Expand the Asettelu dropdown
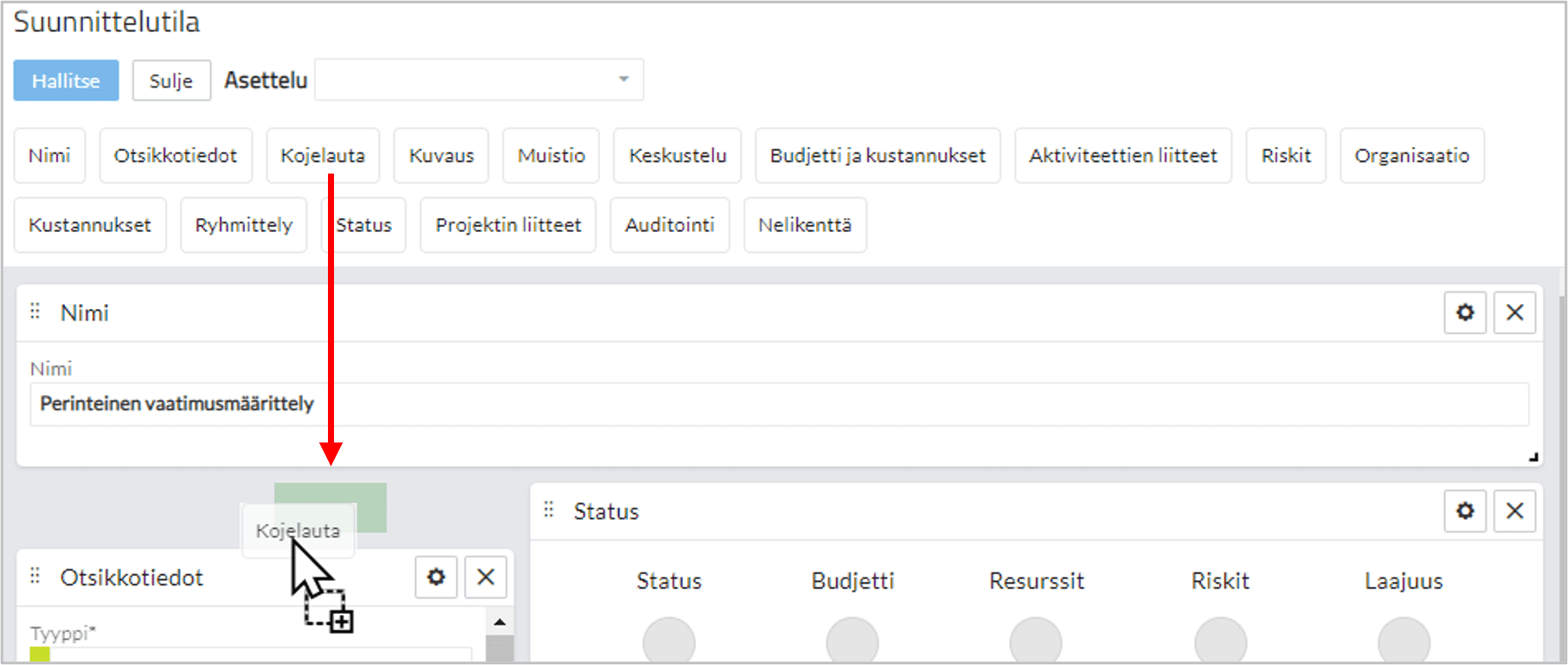 [623, 80]
